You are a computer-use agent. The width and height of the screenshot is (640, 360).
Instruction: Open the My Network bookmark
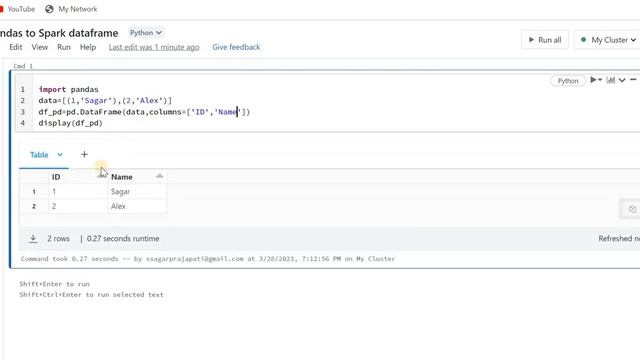(x=71, y=9)
